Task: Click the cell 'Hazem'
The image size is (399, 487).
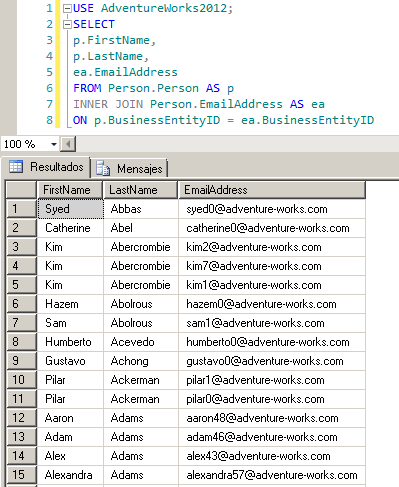Action: click(x=71, y=304)
